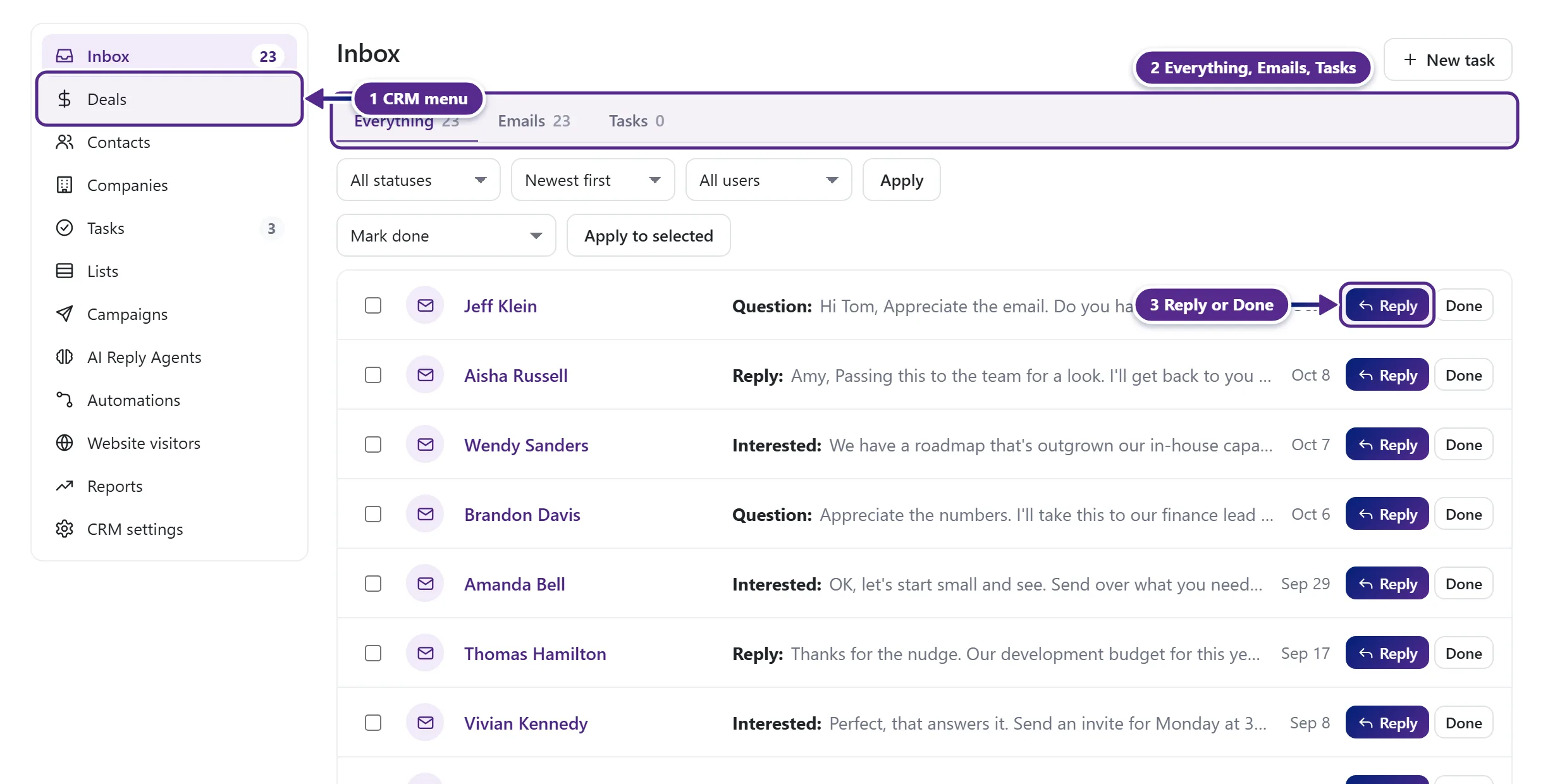Click the Website visitors globe icon
Viewport: 1543px width, 784px height.
click(65, 443)
